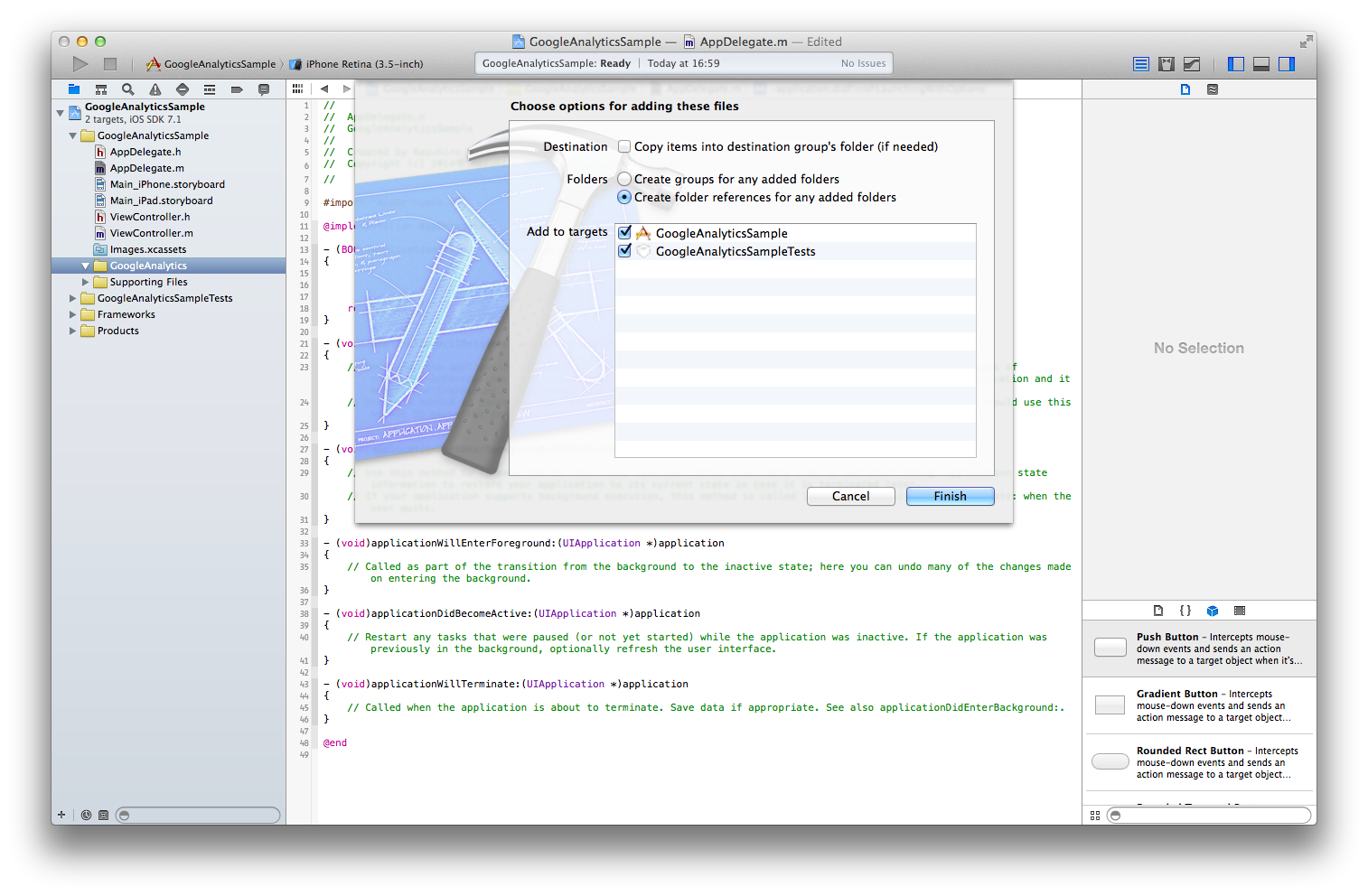Cancel the file options dialog

(850, 496)
